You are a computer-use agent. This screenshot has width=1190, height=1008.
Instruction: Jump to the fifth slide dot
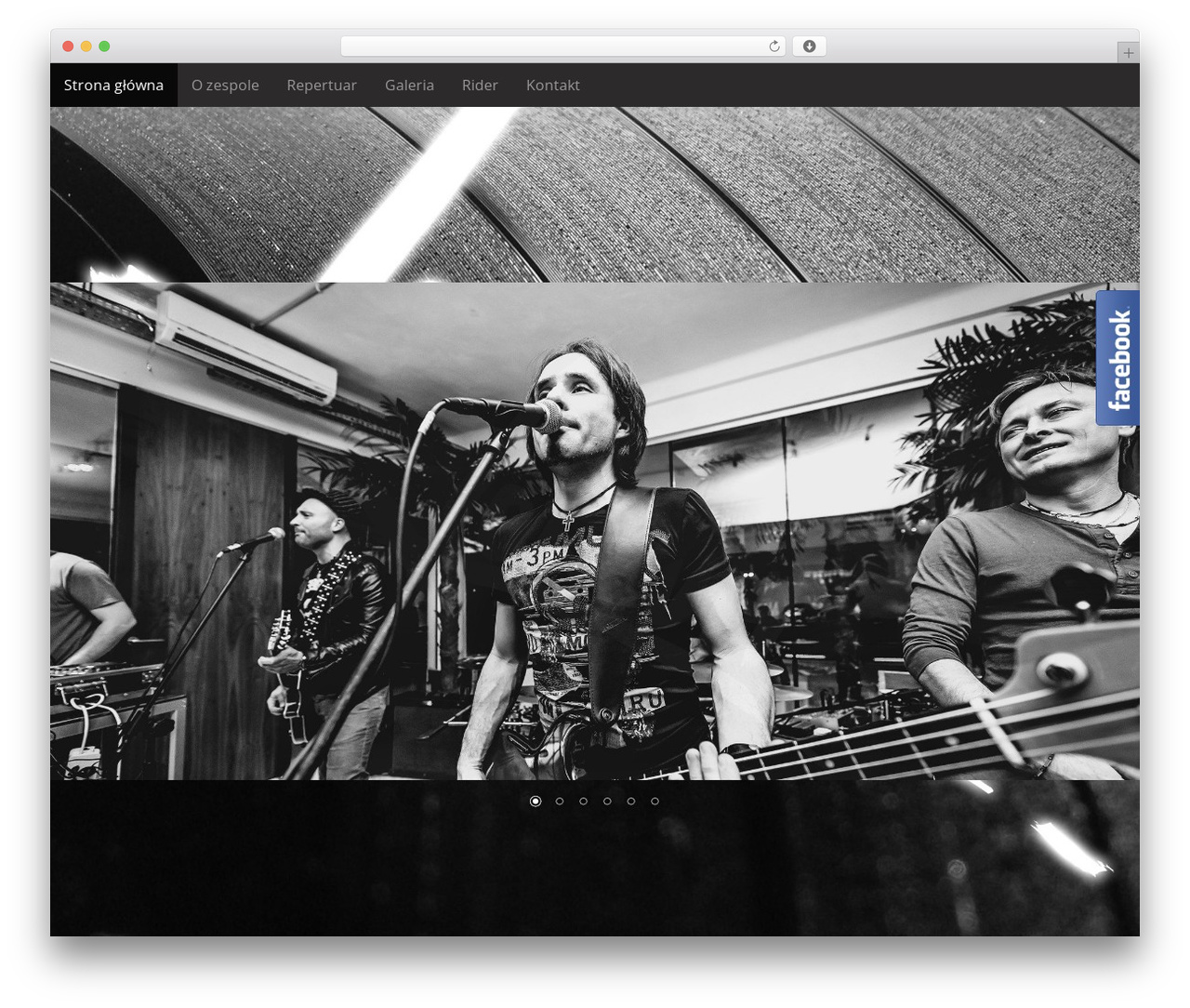631,801
